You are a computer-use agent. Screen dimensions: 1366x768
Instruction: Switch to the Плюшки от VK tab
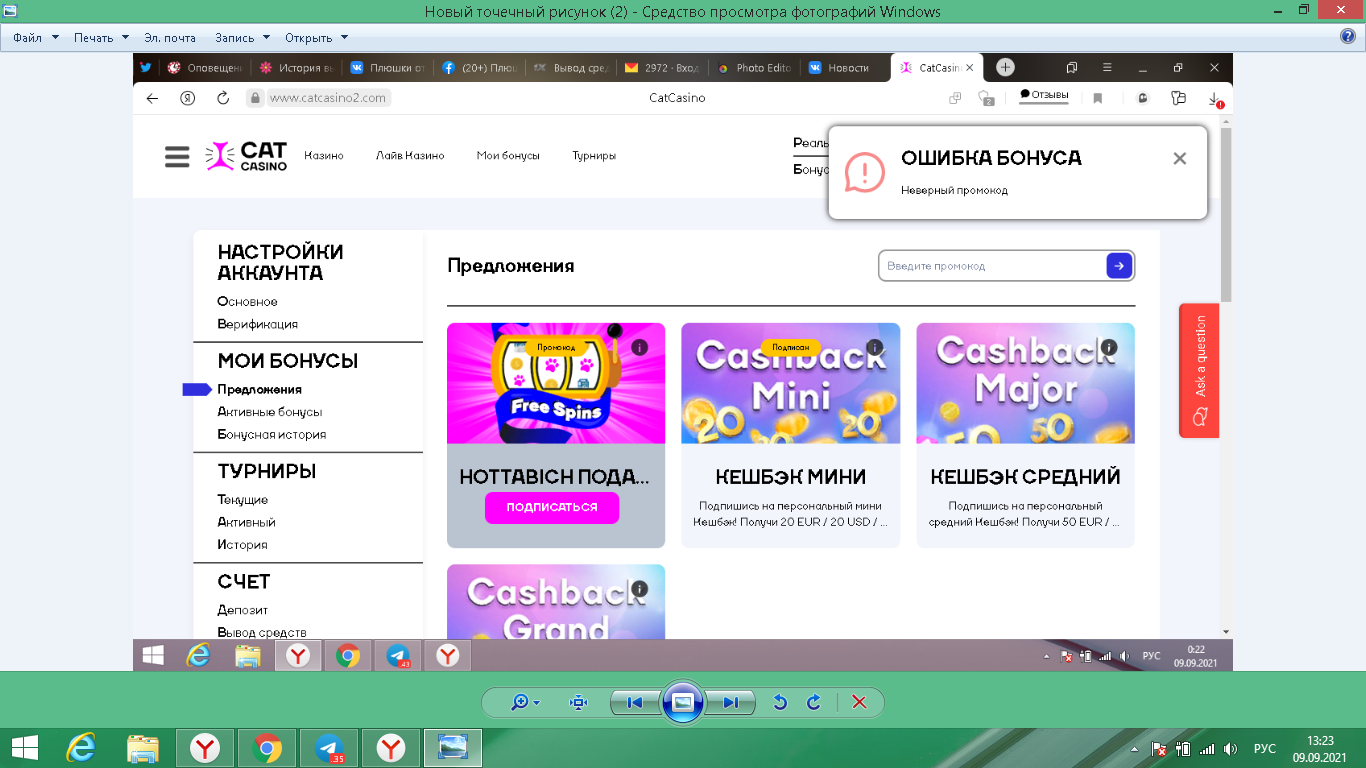click(x=387, y=68)
